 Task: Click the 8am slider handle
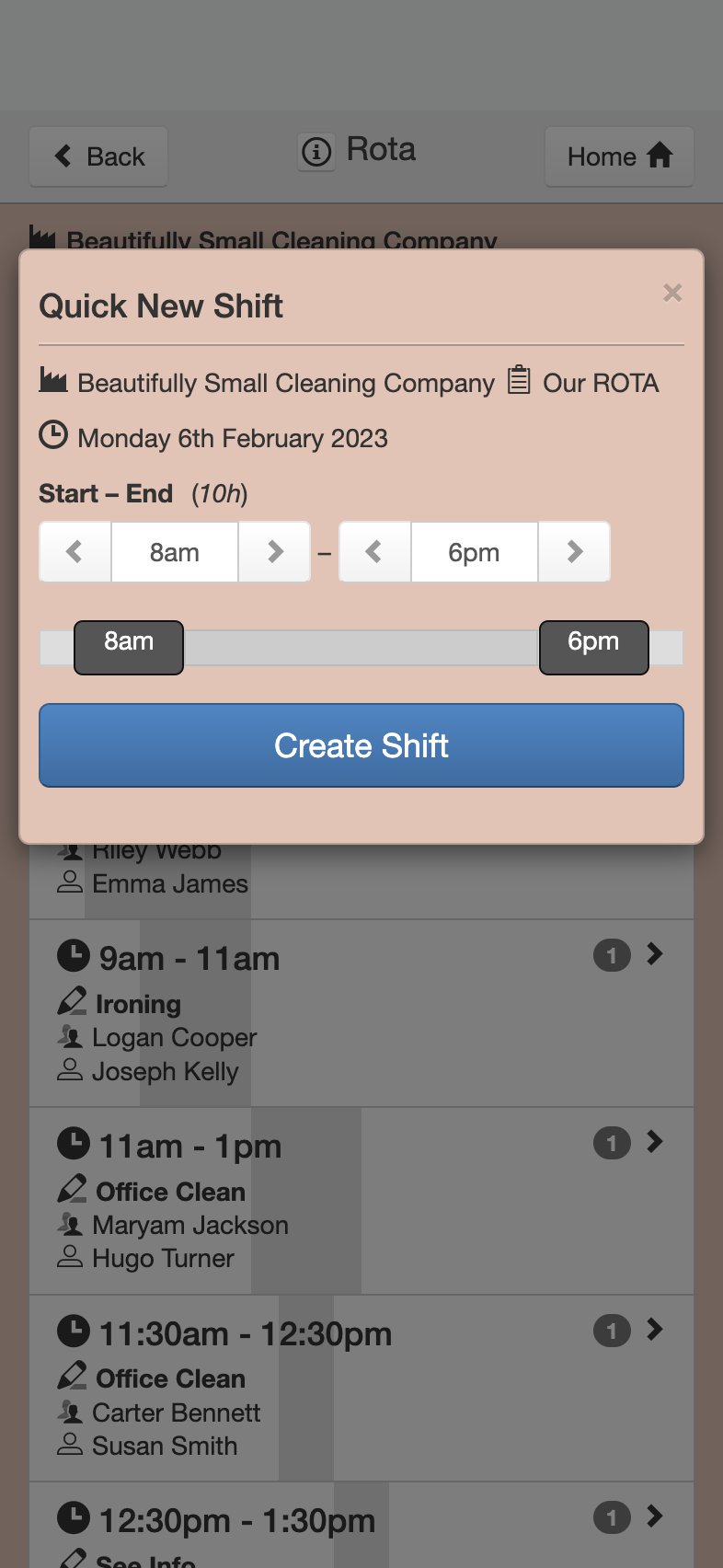[129, 648]
